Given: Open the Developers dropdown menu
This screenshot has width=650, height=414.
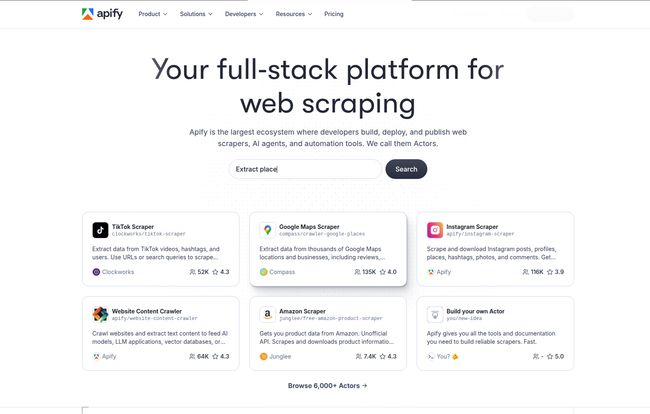Looking at the screenshot, I should [244, 14].
